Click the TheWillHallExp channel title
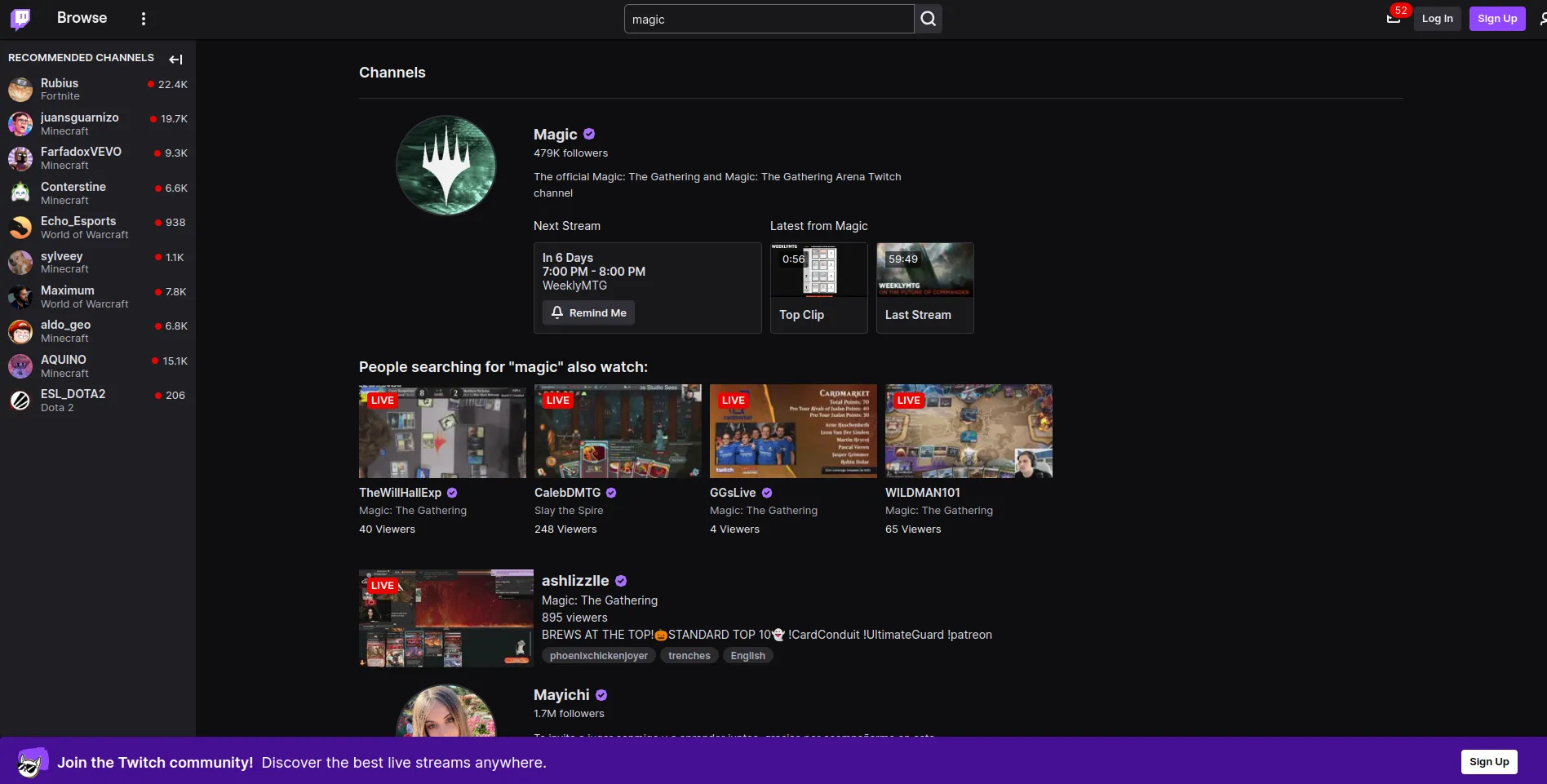This screenshot has width=1547, height=784. point(400,493)
